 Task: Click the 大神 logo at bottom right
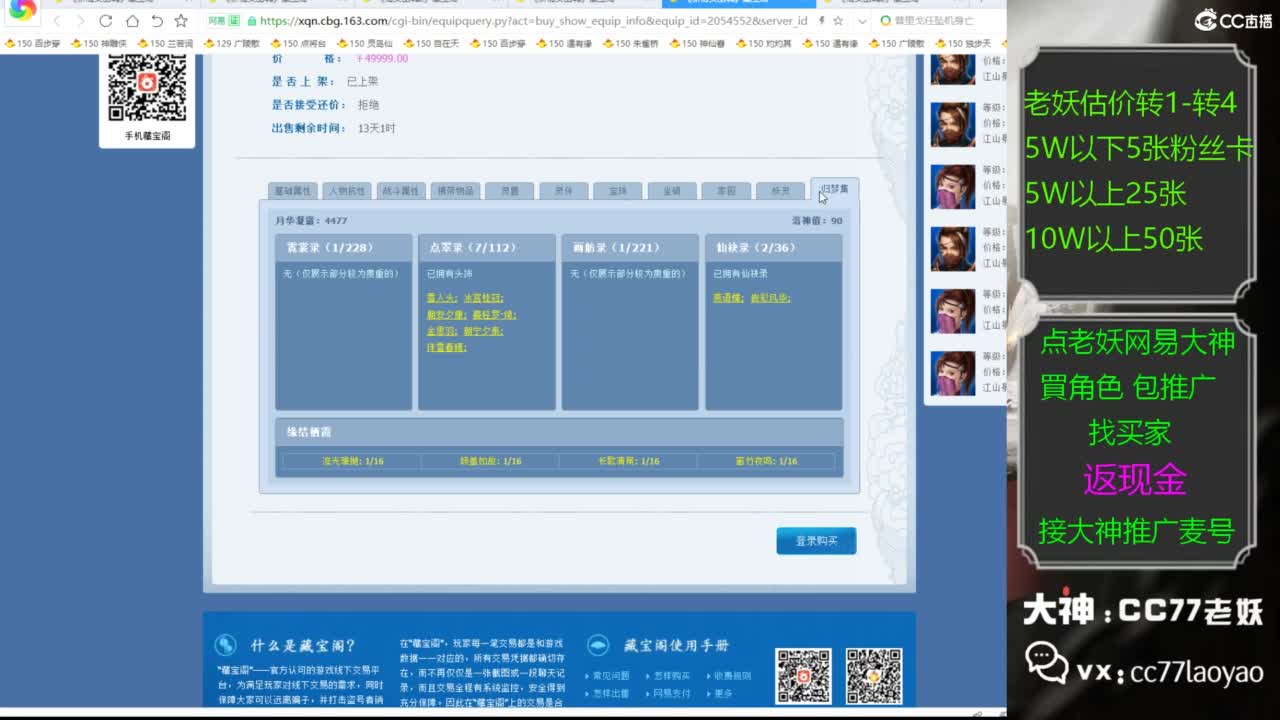tap(1048, 610)
